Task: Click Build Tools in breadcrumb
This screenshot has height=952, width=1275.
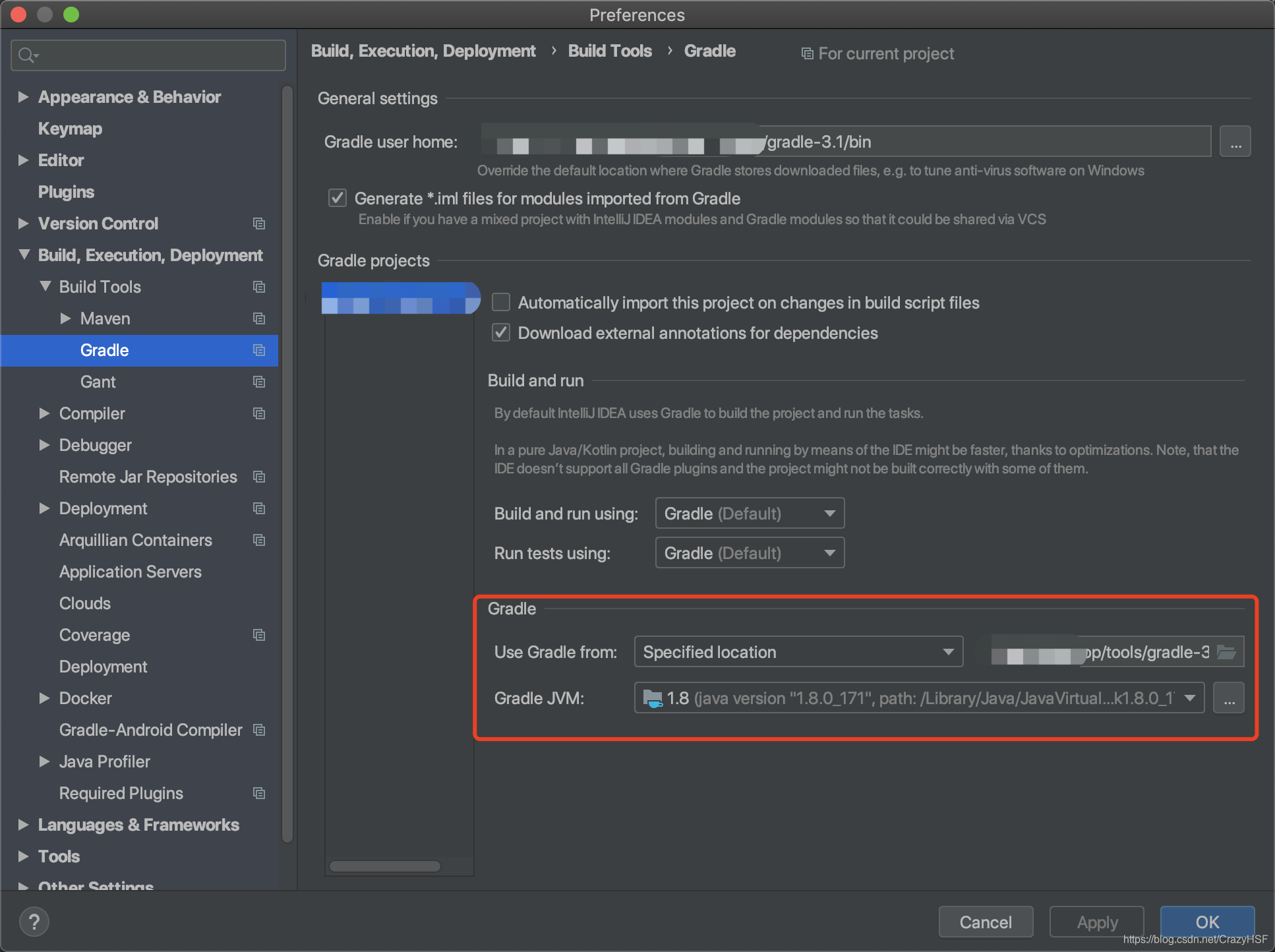Action: point(610,51)
